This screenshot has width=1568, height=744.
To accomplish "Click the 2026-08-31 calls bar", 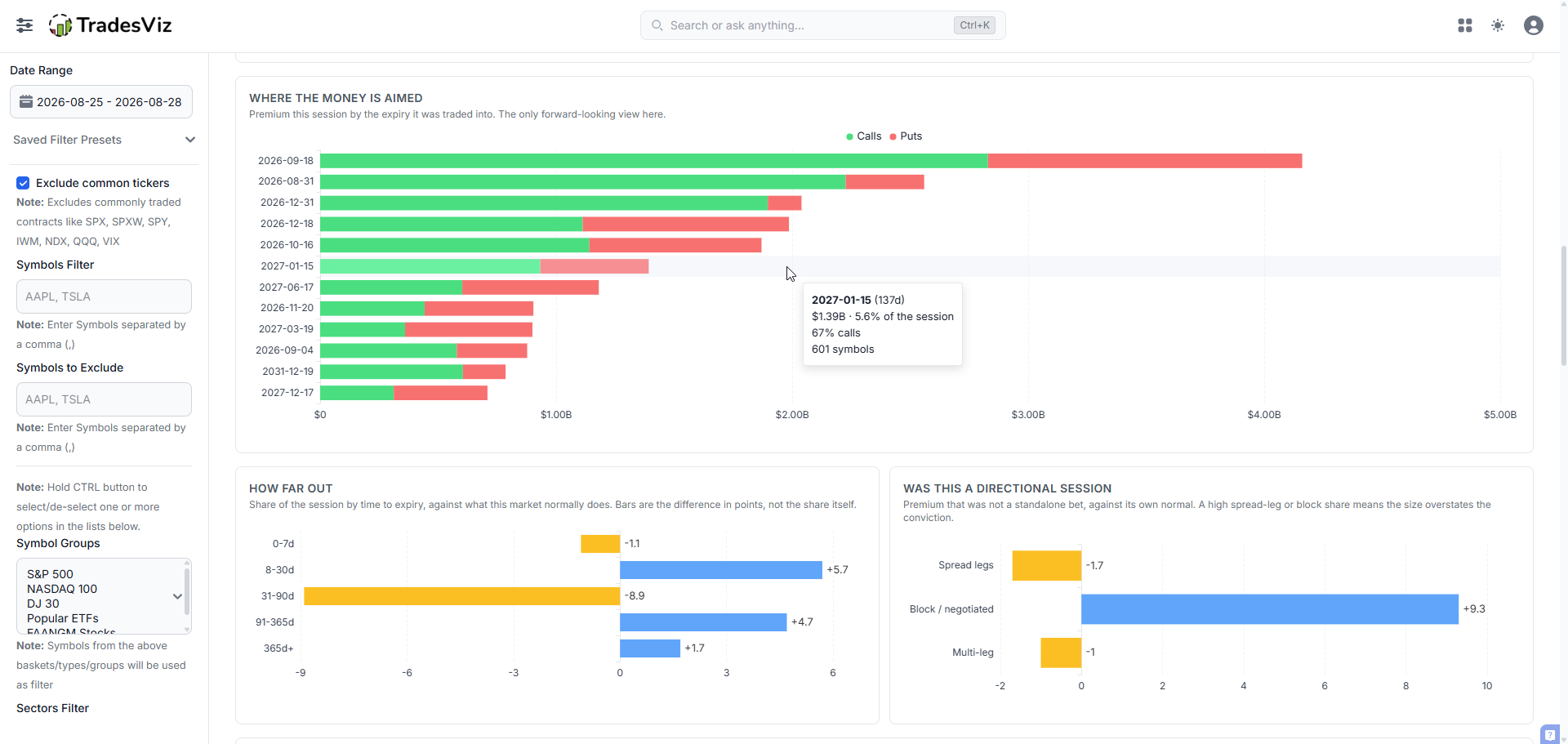I will click(x=582, y=182).
